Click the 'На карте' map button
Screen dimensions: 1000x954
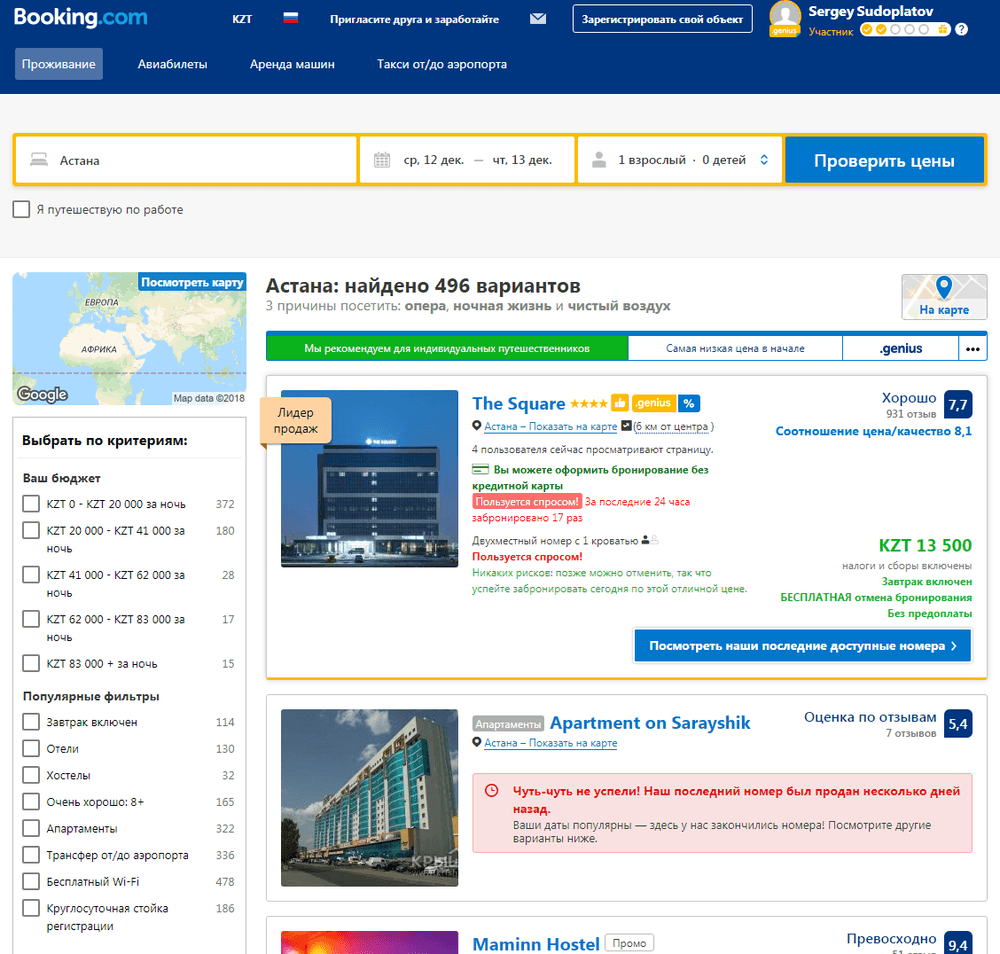click(x=944, y=297)
